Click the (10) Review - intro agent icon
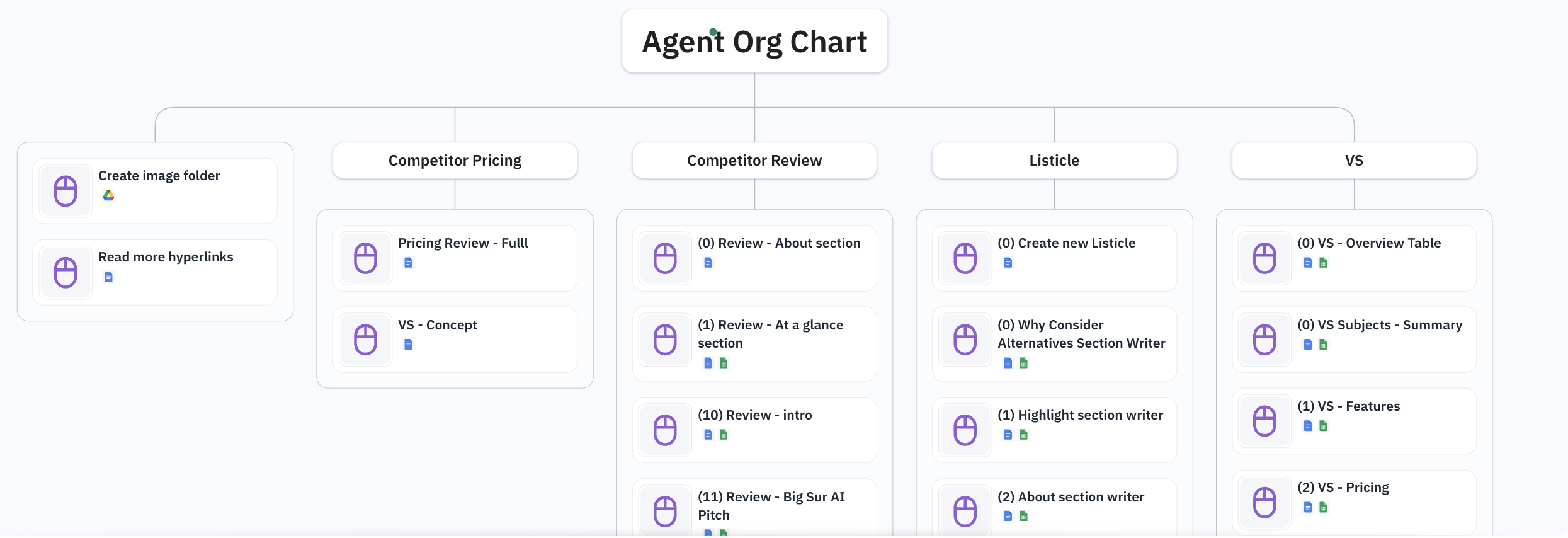Viewport: 1568px width, 538px height. click(665, 430)
